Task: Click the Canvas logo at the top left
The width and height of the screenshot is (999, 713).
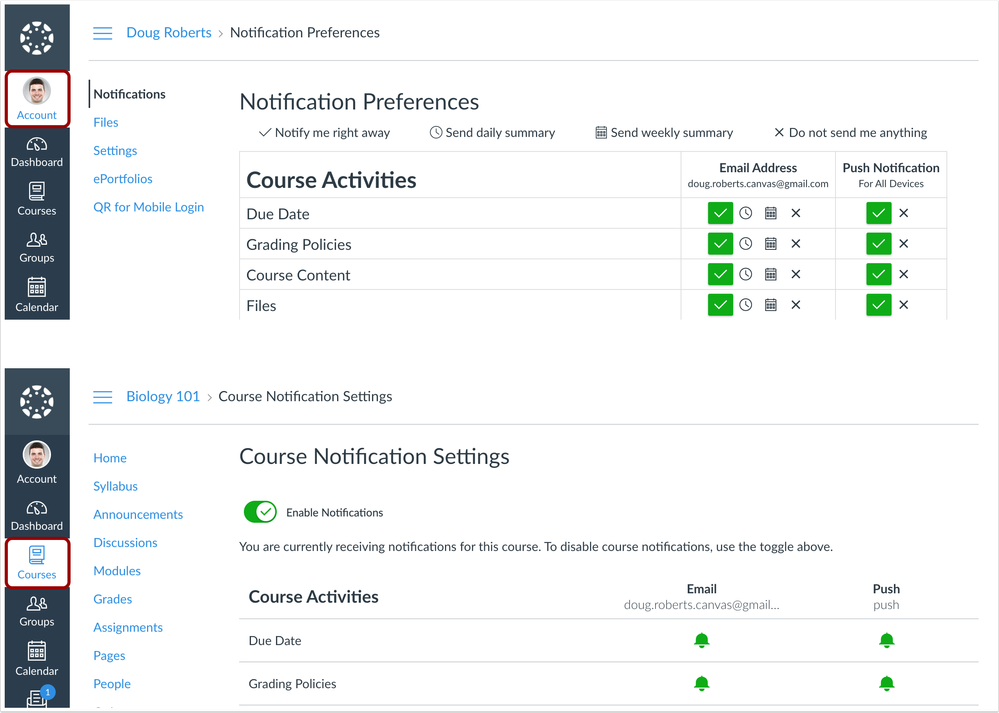Action: (x=37, y=36)
